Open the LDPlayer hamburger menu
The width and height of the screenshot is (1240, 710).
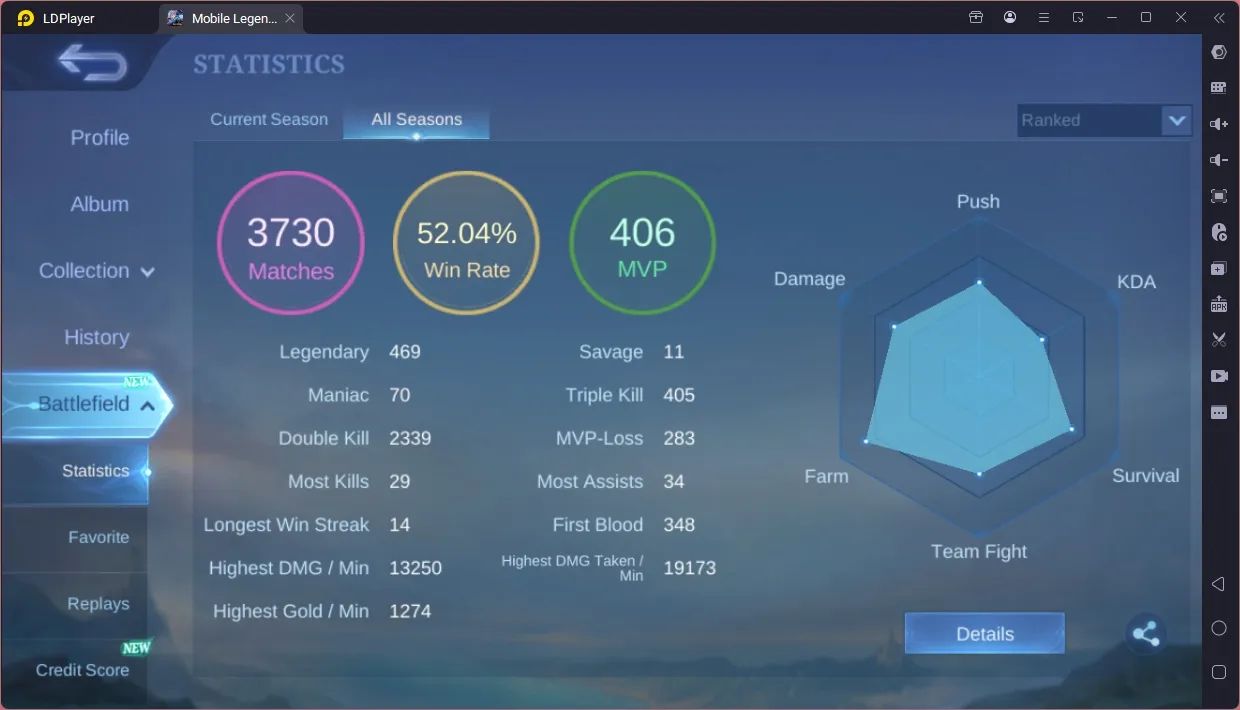pyautogui.click(x=1044, y=18)
